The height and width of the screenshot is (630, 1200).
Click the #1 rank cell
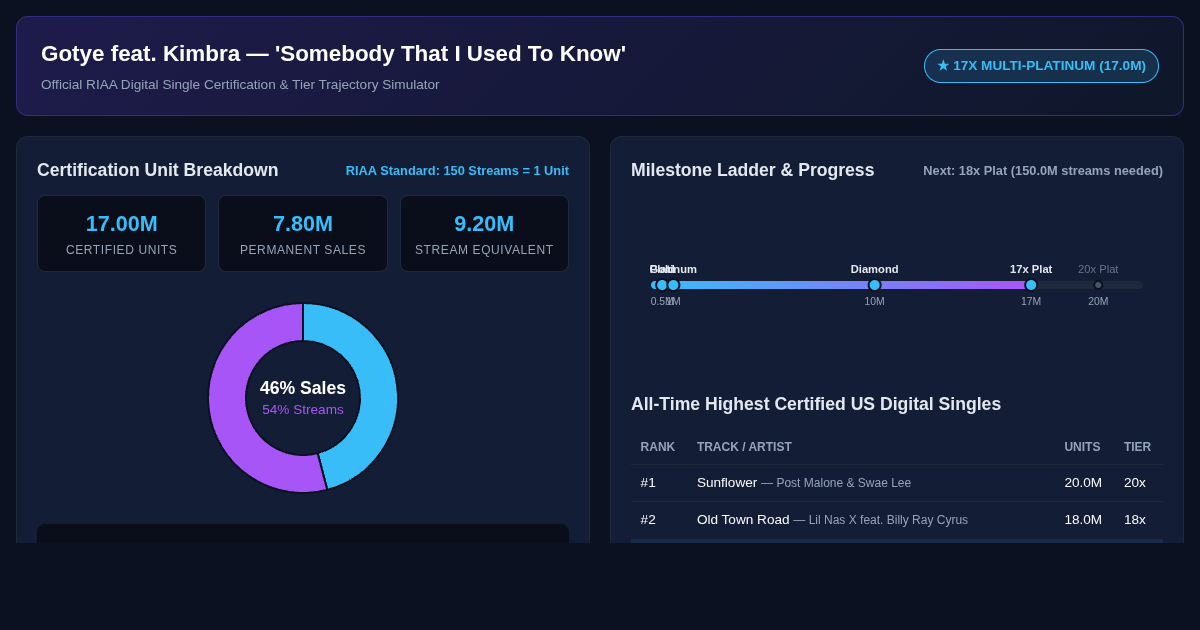[x=648, y=483]
